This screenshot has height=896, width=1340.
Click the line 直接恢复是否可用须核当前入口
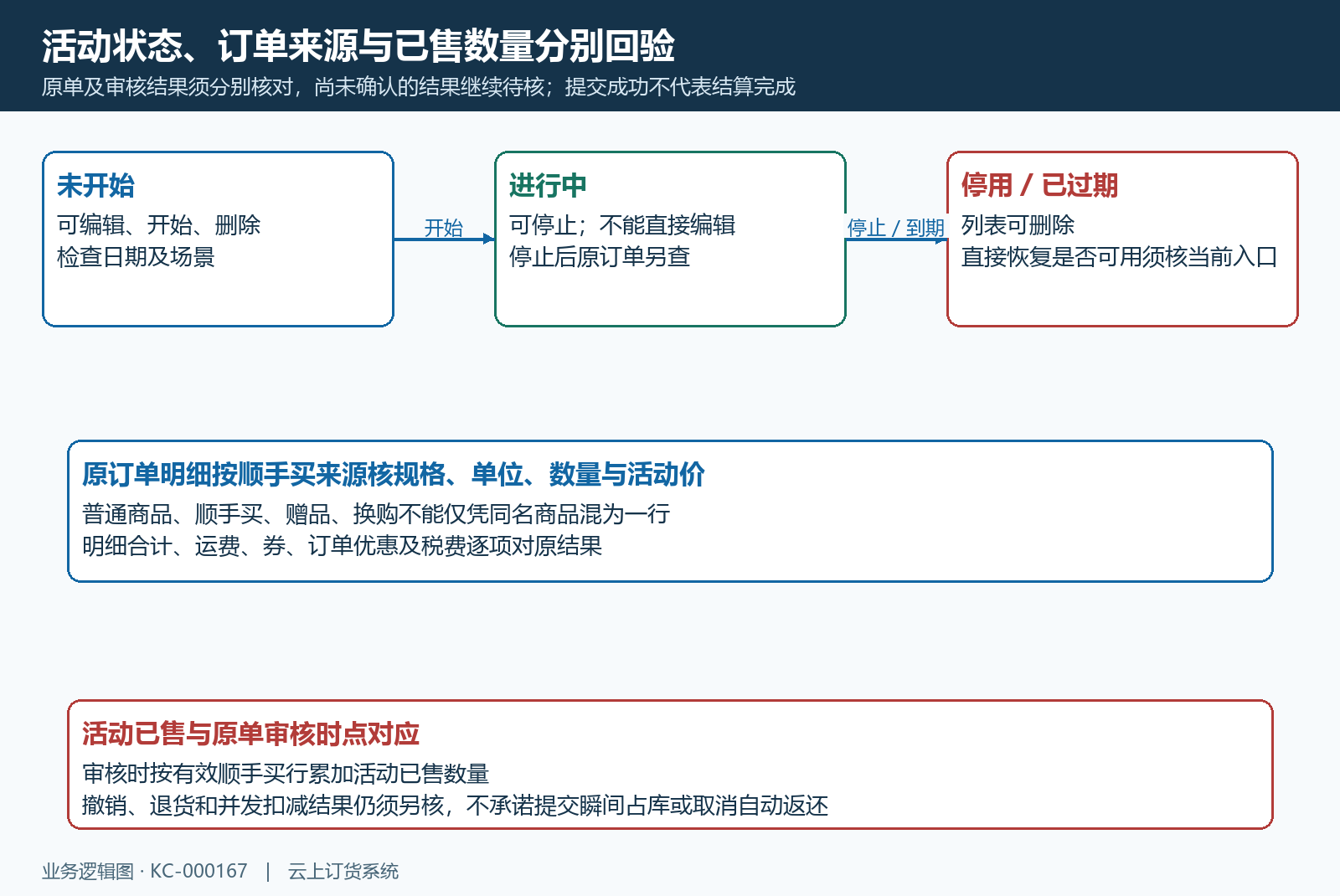coord(1120,257)
